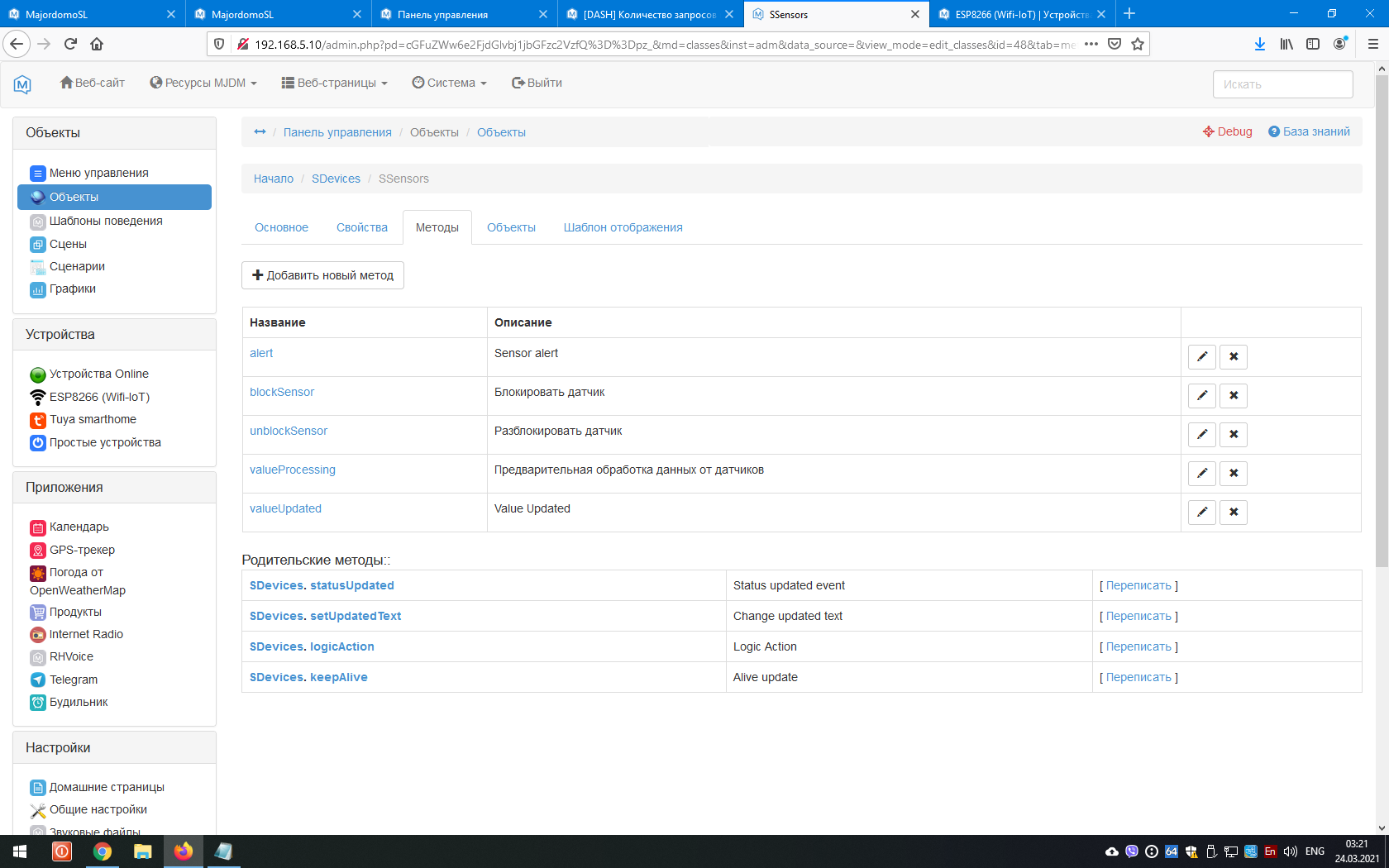
Task: Open Google Chrome from the taskbar
Action: pos(103,851)
